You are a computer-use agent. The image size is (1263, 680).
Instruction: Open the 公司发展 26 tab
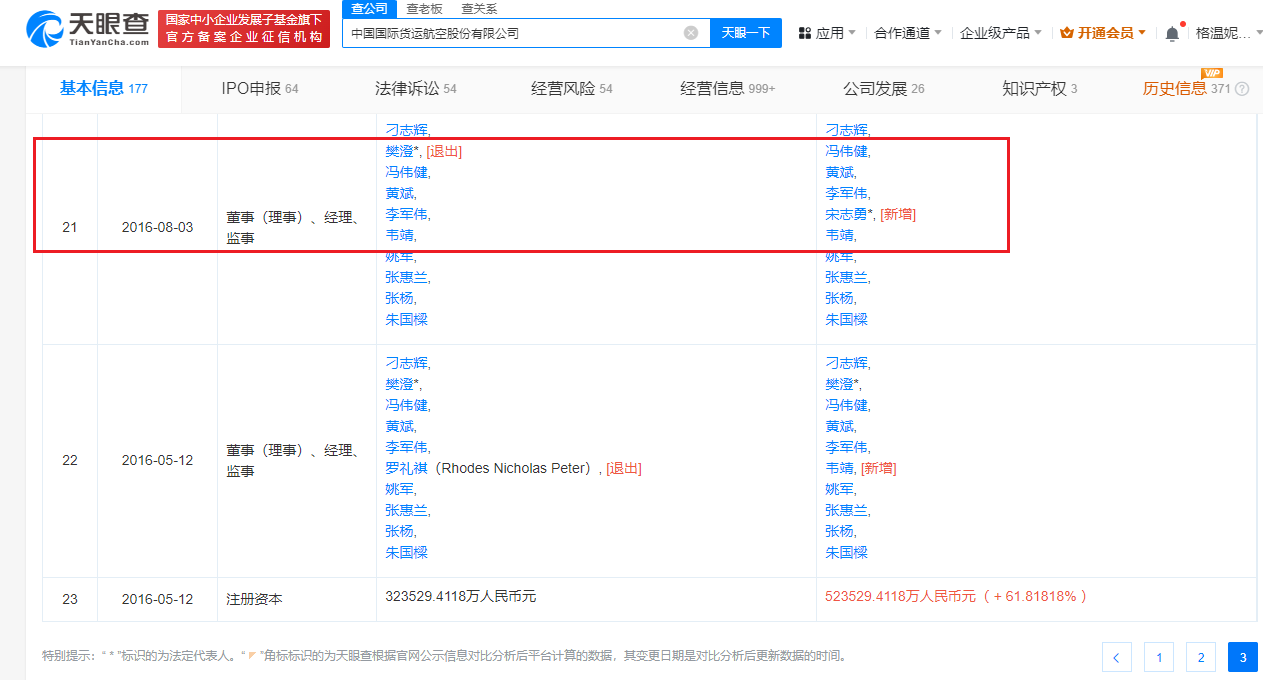pyautogui.click(x=884, y=89)
